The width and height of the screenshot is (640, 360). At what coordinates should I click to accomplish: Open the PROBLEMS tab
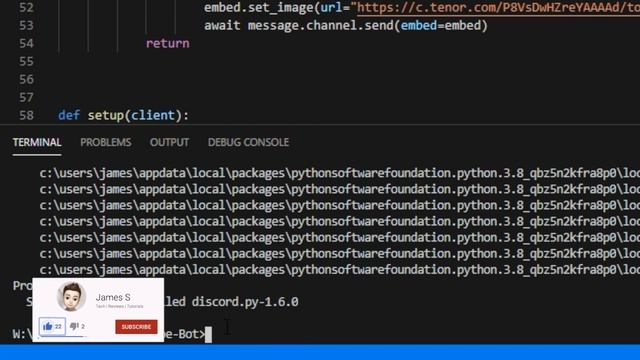click(106, 142)
